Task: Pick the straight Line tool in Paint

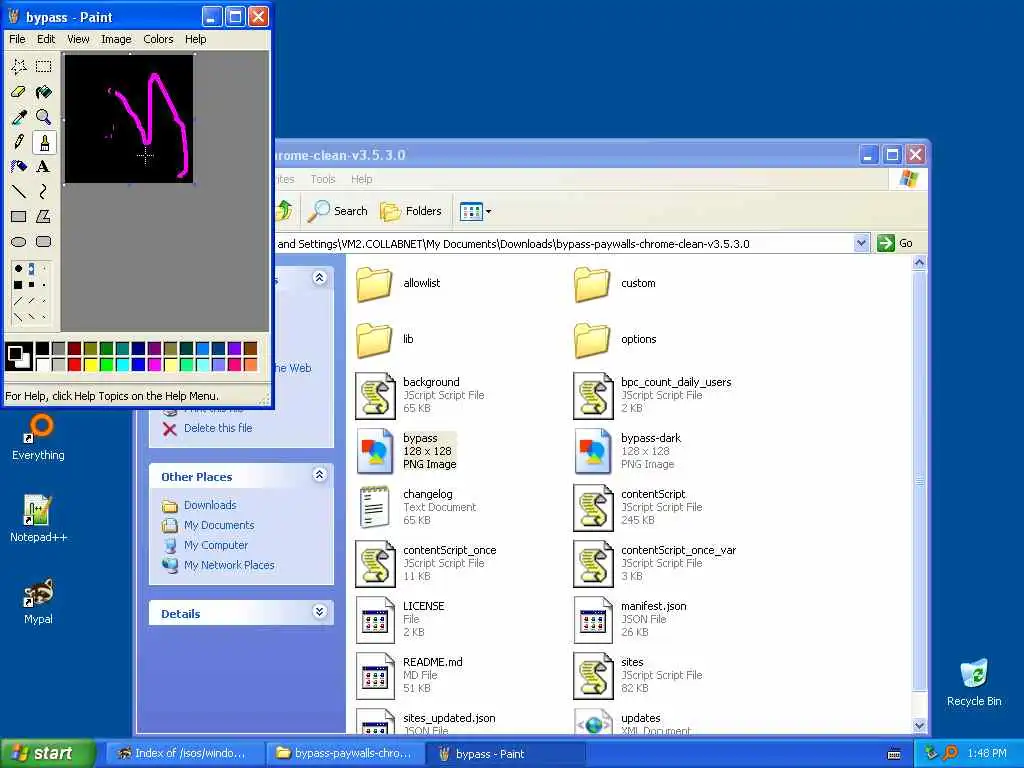Action: point(19,191)
